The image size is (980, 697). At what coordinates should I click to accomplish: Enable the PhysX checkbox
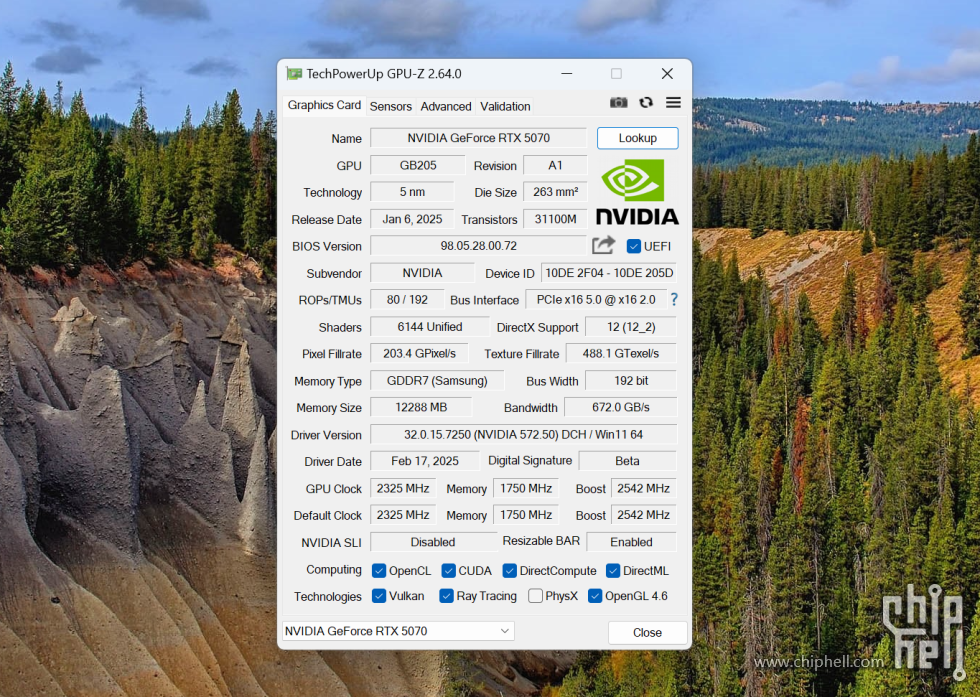[535, 596]
